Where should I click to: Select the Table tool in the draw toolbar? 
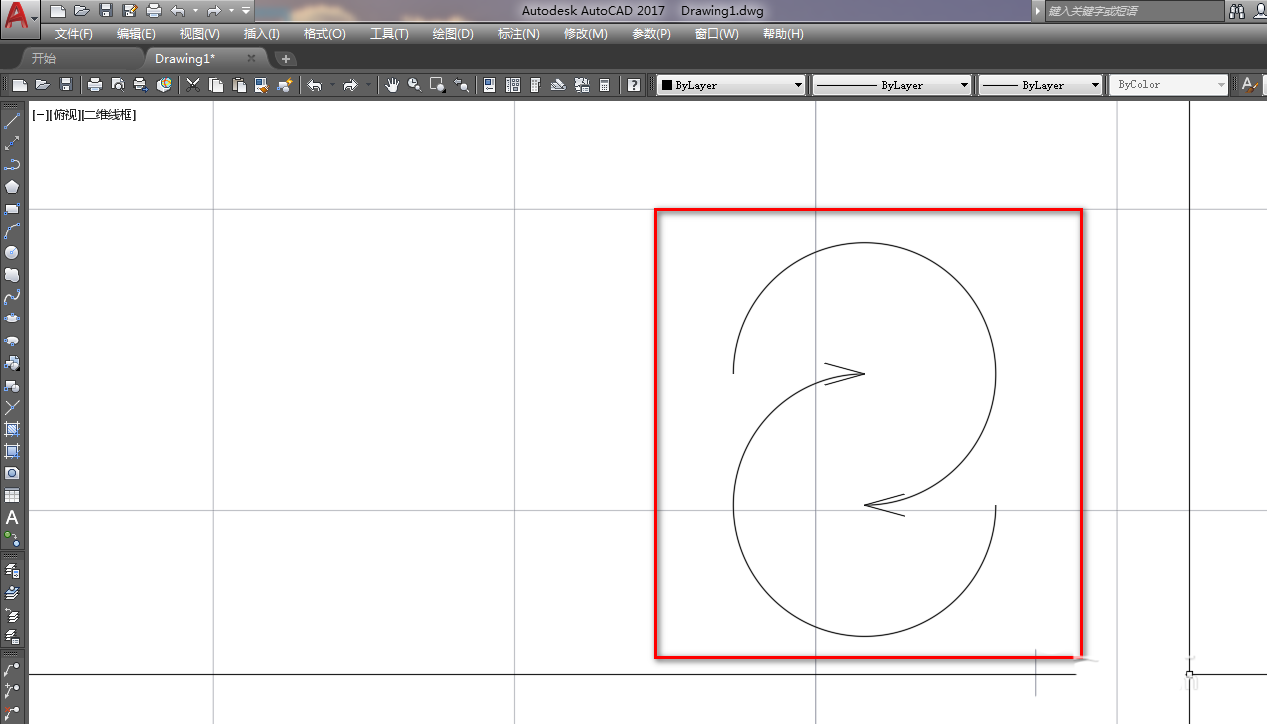12,495
